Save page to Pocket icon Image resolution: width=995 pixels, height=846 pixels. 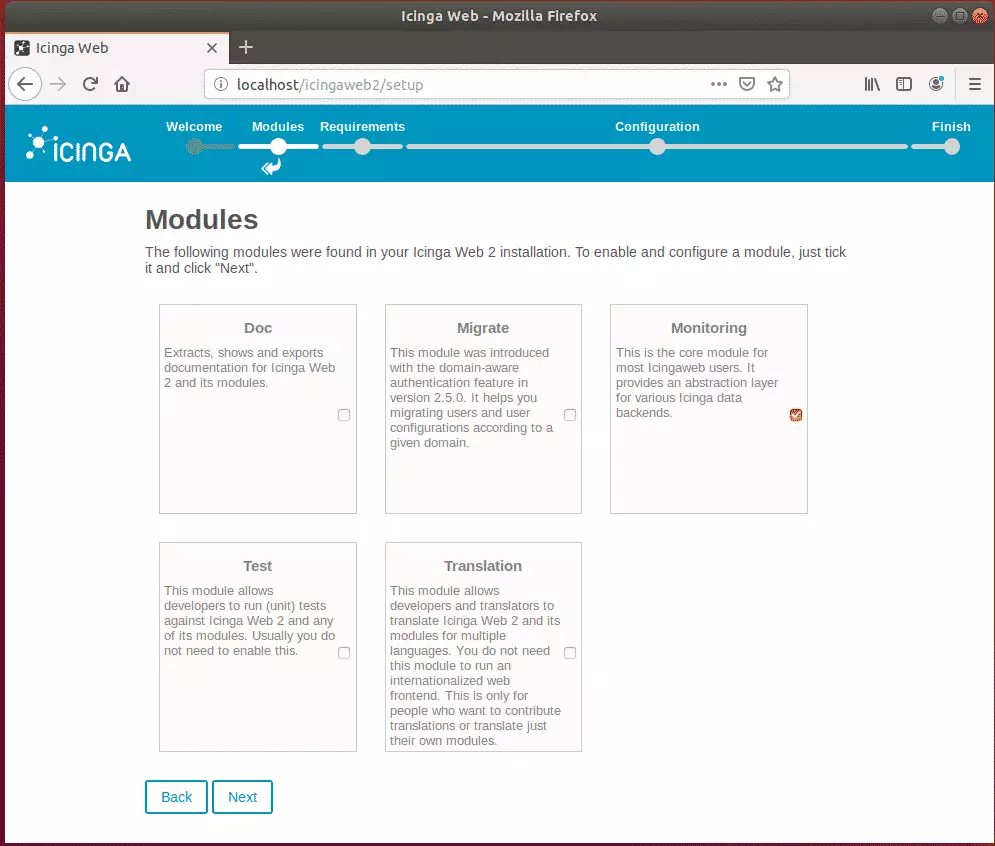[747, 84]
